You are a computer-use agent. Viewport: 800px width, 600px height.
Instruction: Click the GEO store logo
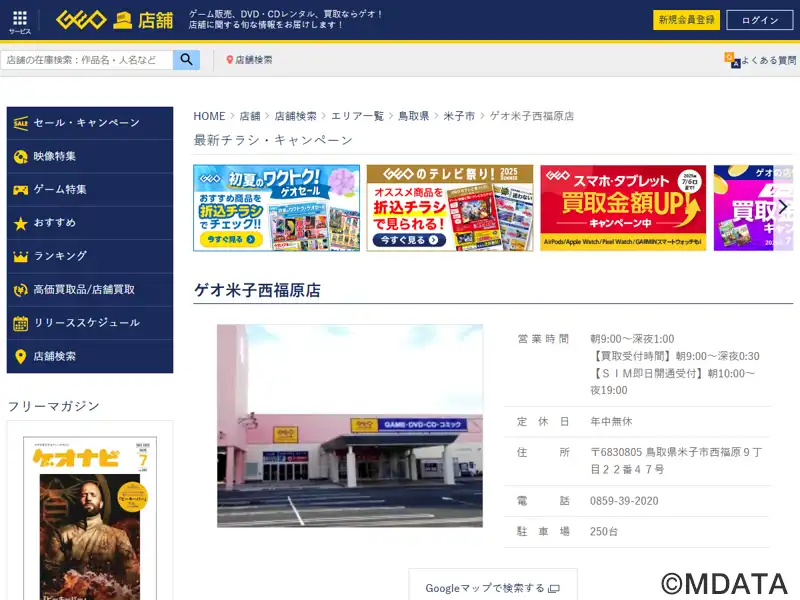tap(115, 20)
